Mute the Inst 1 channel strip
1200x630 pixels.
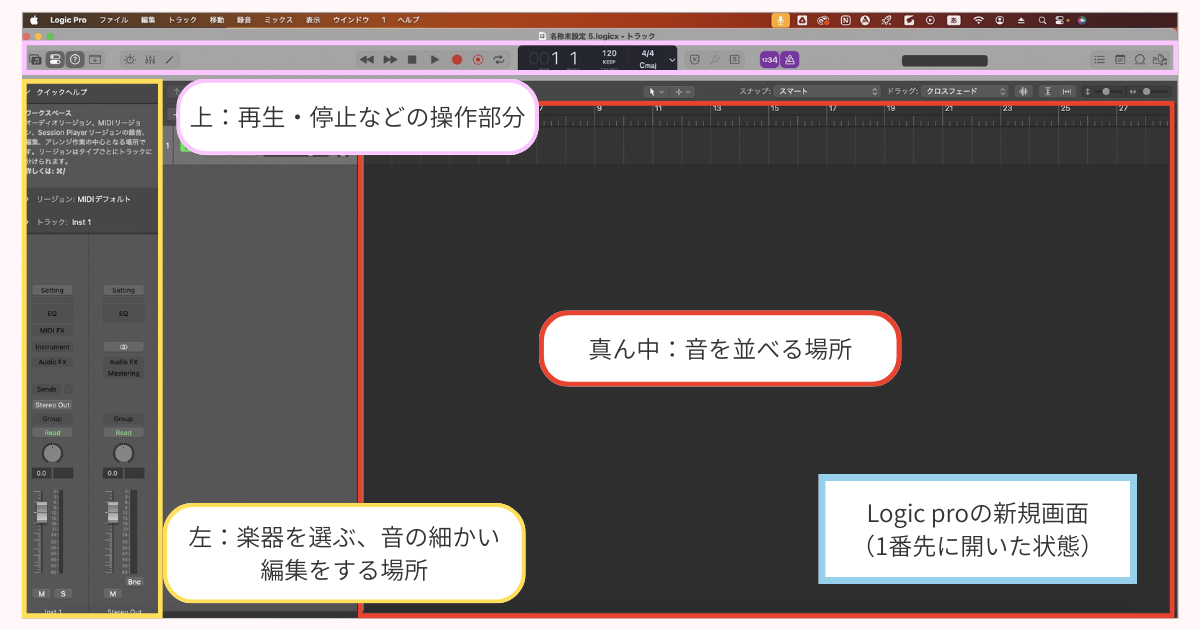point(42,593)
